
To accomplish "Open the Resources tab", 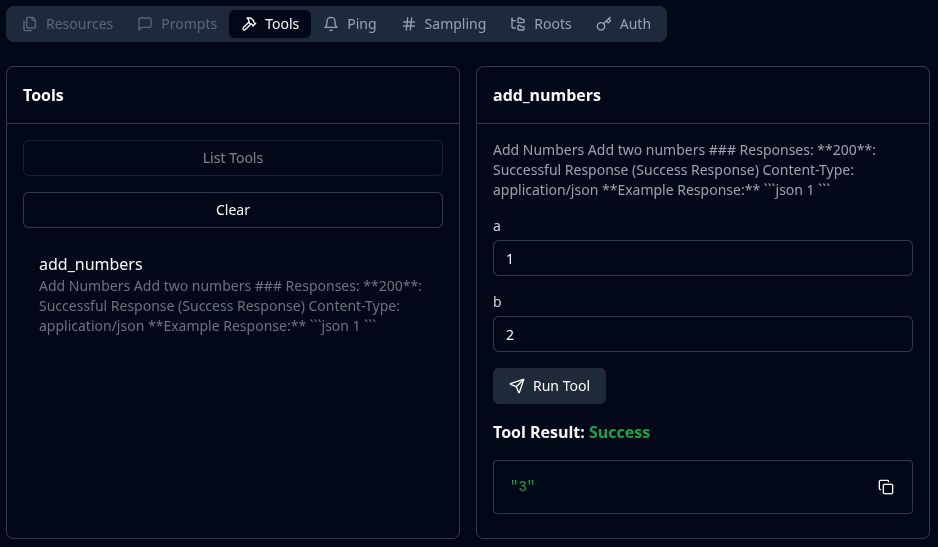I will [x=68, y=24].
